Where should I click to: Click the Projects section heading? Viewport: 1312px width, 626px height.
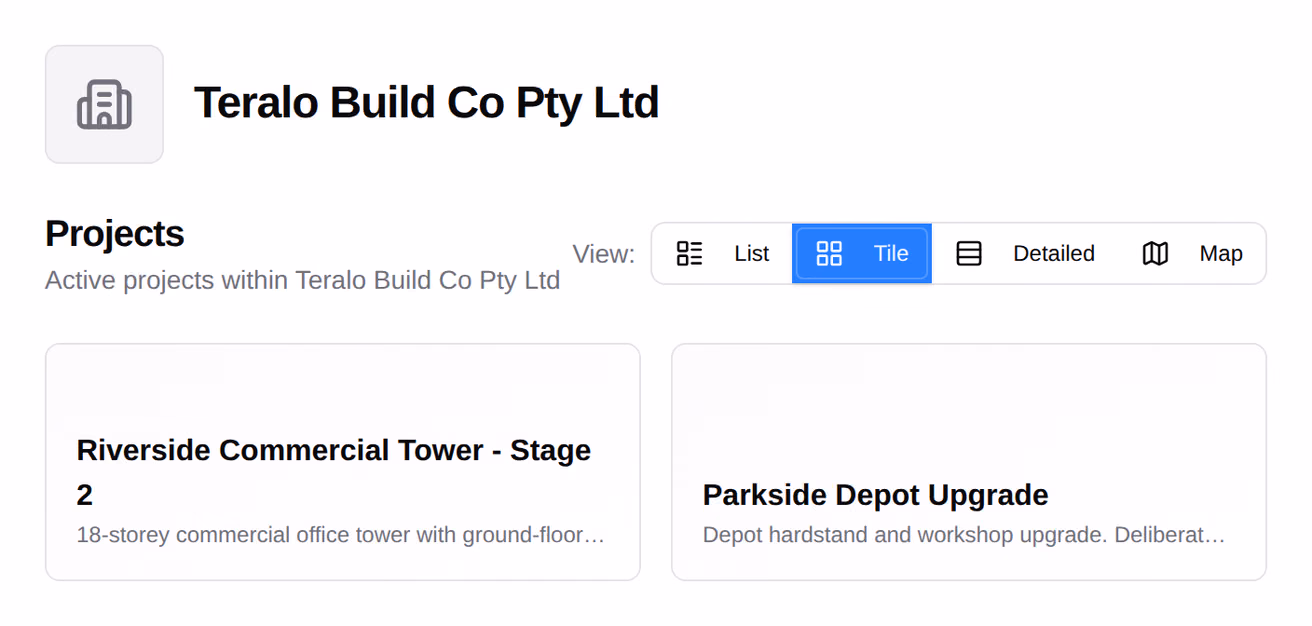(x=115, y=233)
